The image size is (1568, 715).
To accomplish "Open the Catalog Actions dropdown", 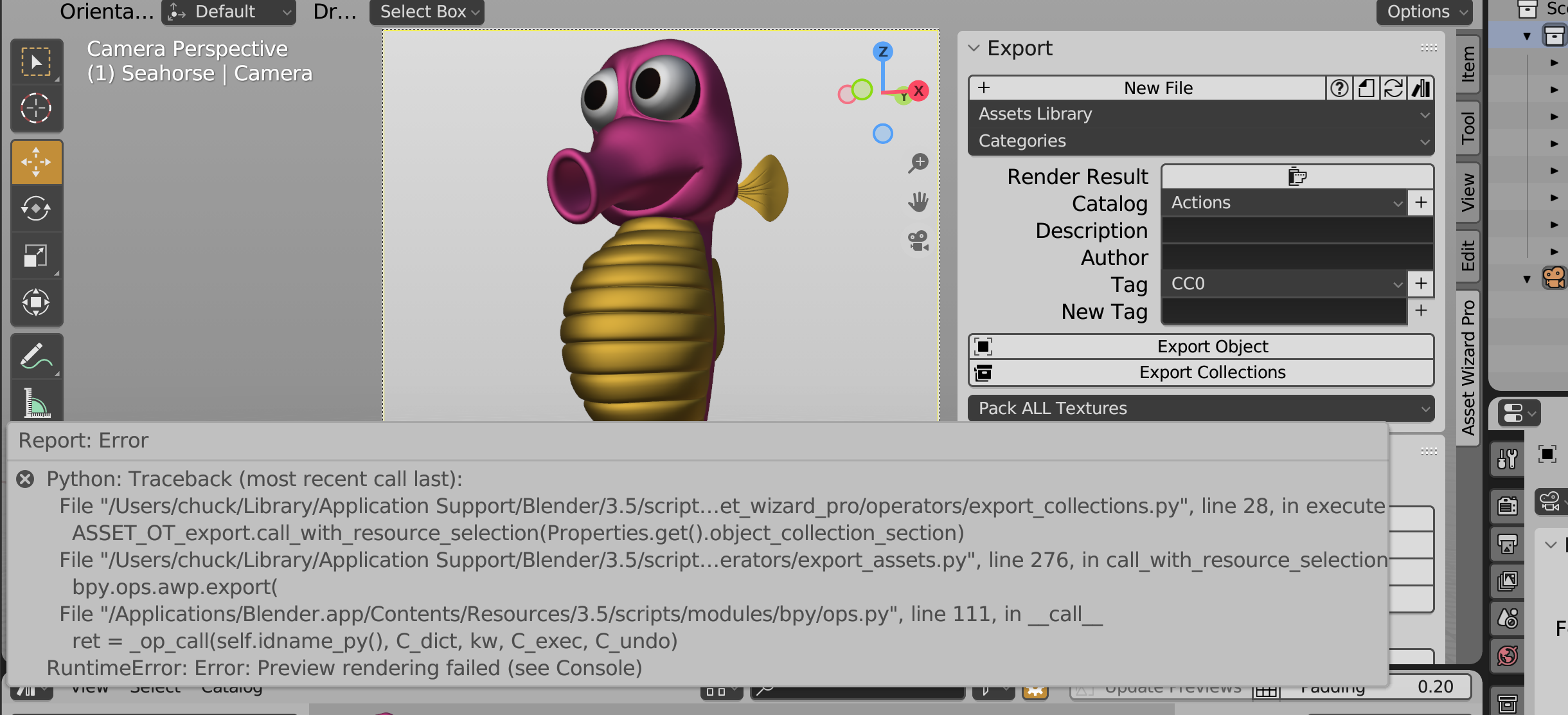I will pos(1284,203).
